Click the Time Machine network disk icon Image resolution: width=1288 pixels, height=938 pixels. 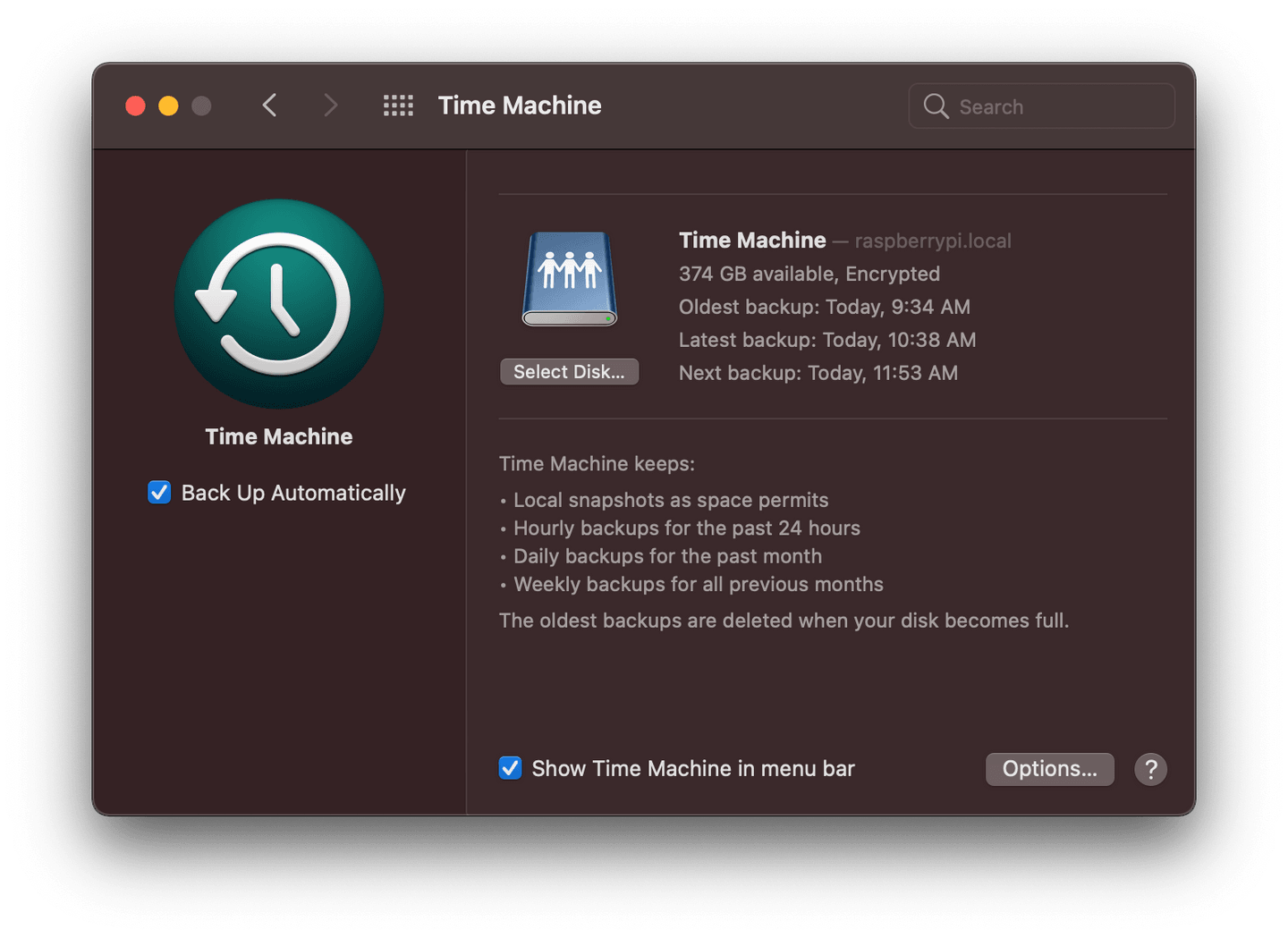pyautogui.click(x=569, y=277)
